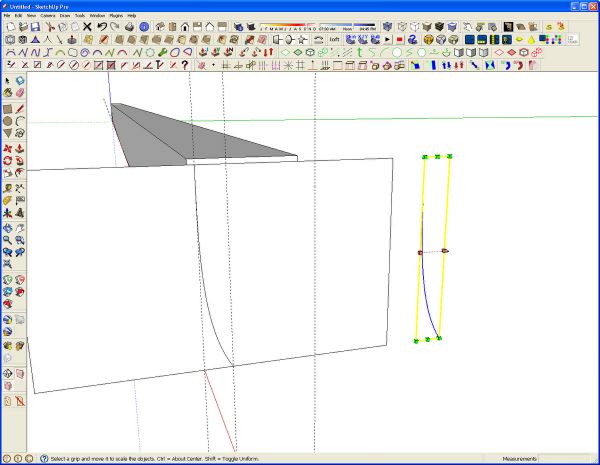Viewport: 600px width, 465px height.
Task: Choose the Circle drawing tool
Action: click(7, 121)
